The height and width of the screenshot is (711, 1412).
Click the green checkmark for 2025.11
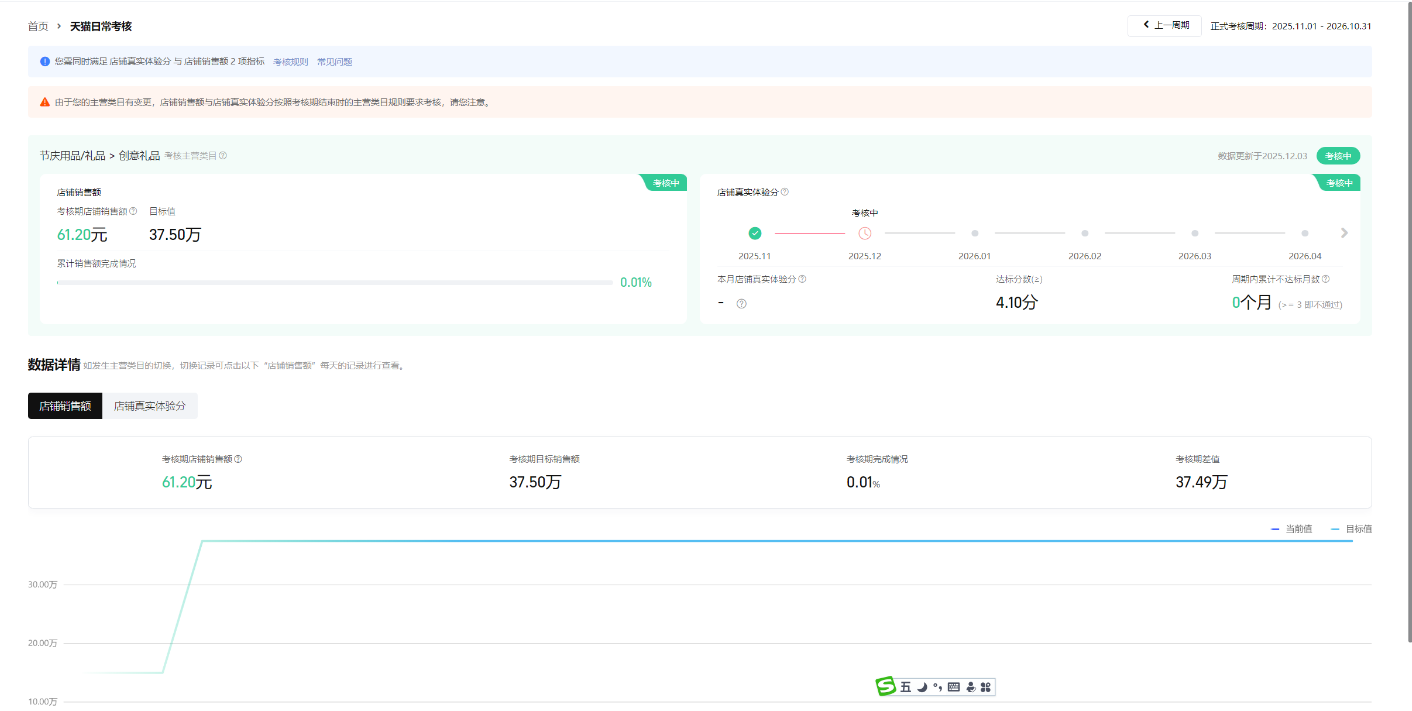(x=755, y=233)
